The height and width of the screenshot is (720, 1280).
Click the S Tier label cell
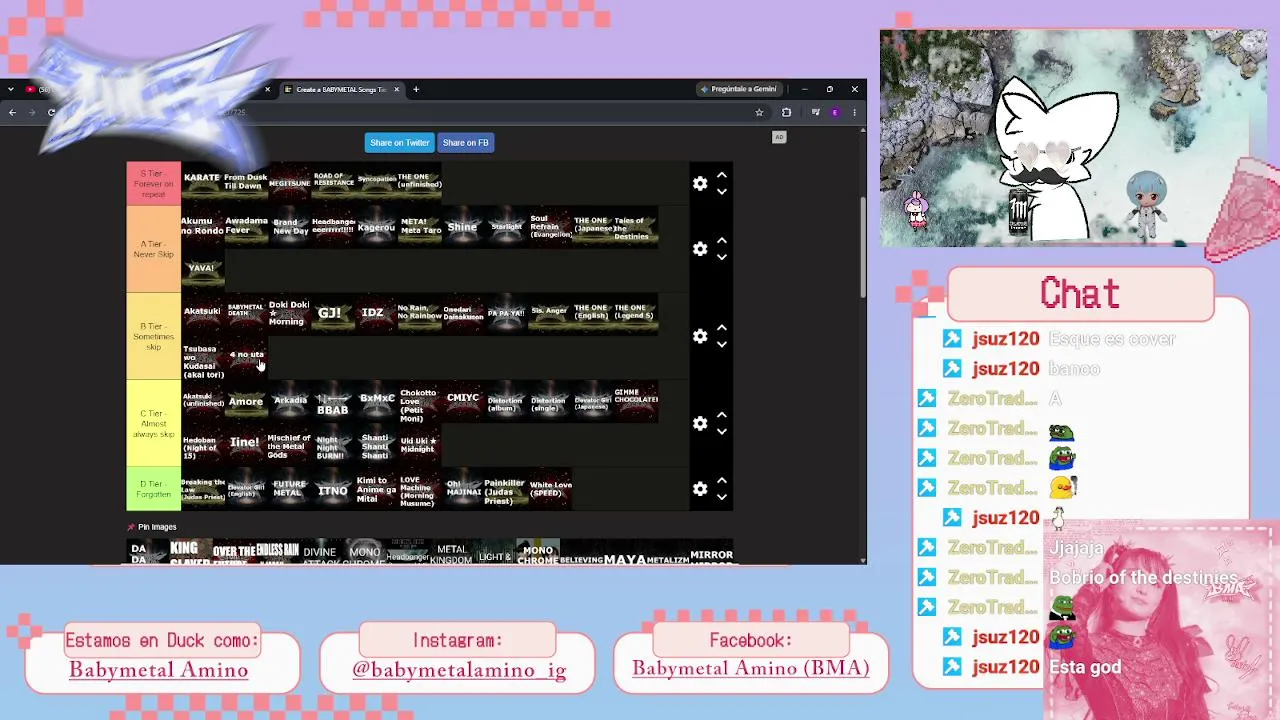153,184
